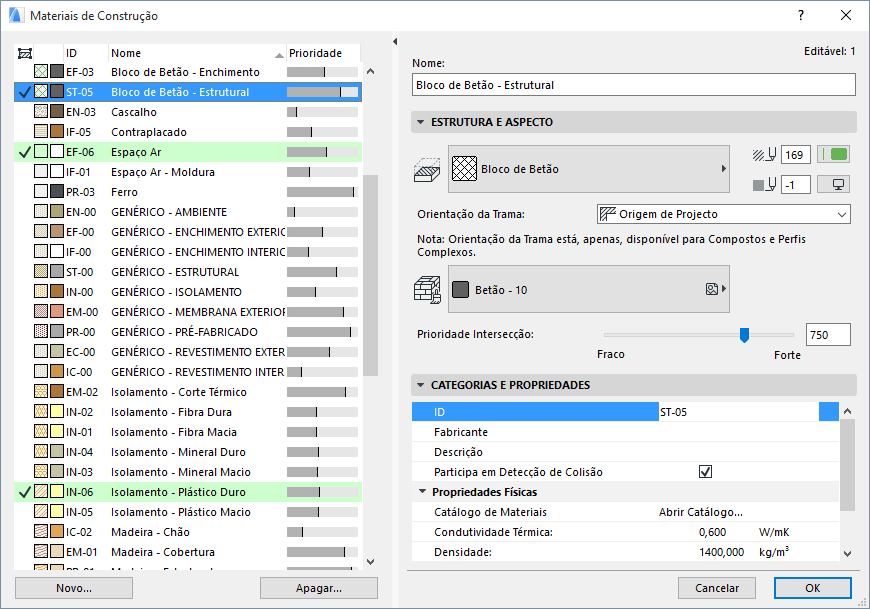Click the Prioridade Intersecção slider handle

744,334
